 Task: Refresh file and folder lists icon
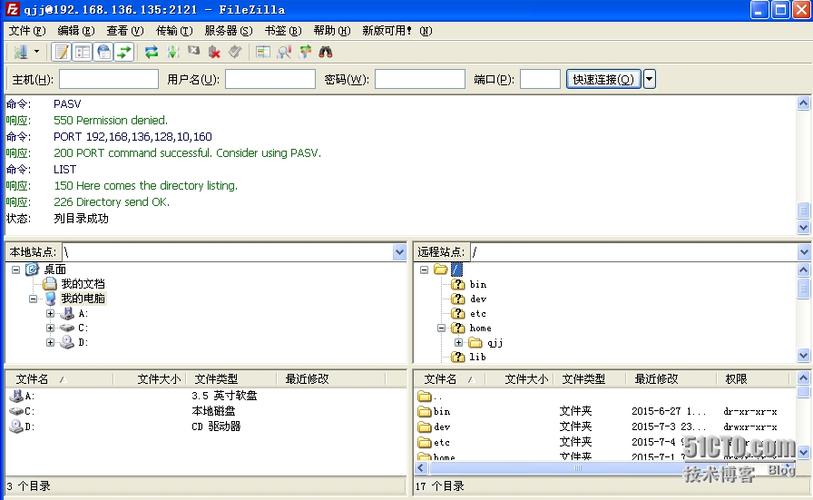[x=151, y=52]
